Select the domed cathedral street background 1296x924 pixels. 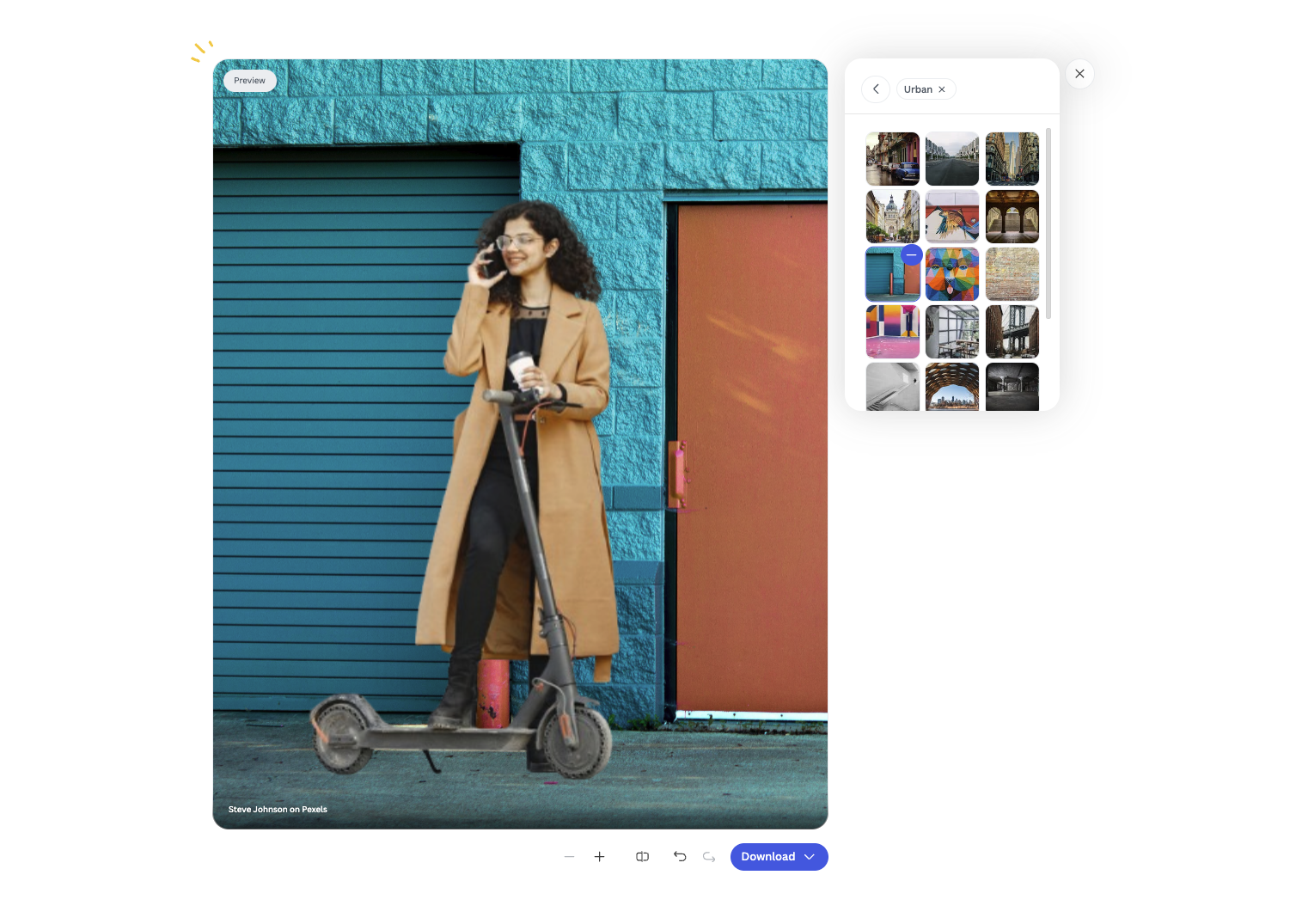click(x=893, y=217)
